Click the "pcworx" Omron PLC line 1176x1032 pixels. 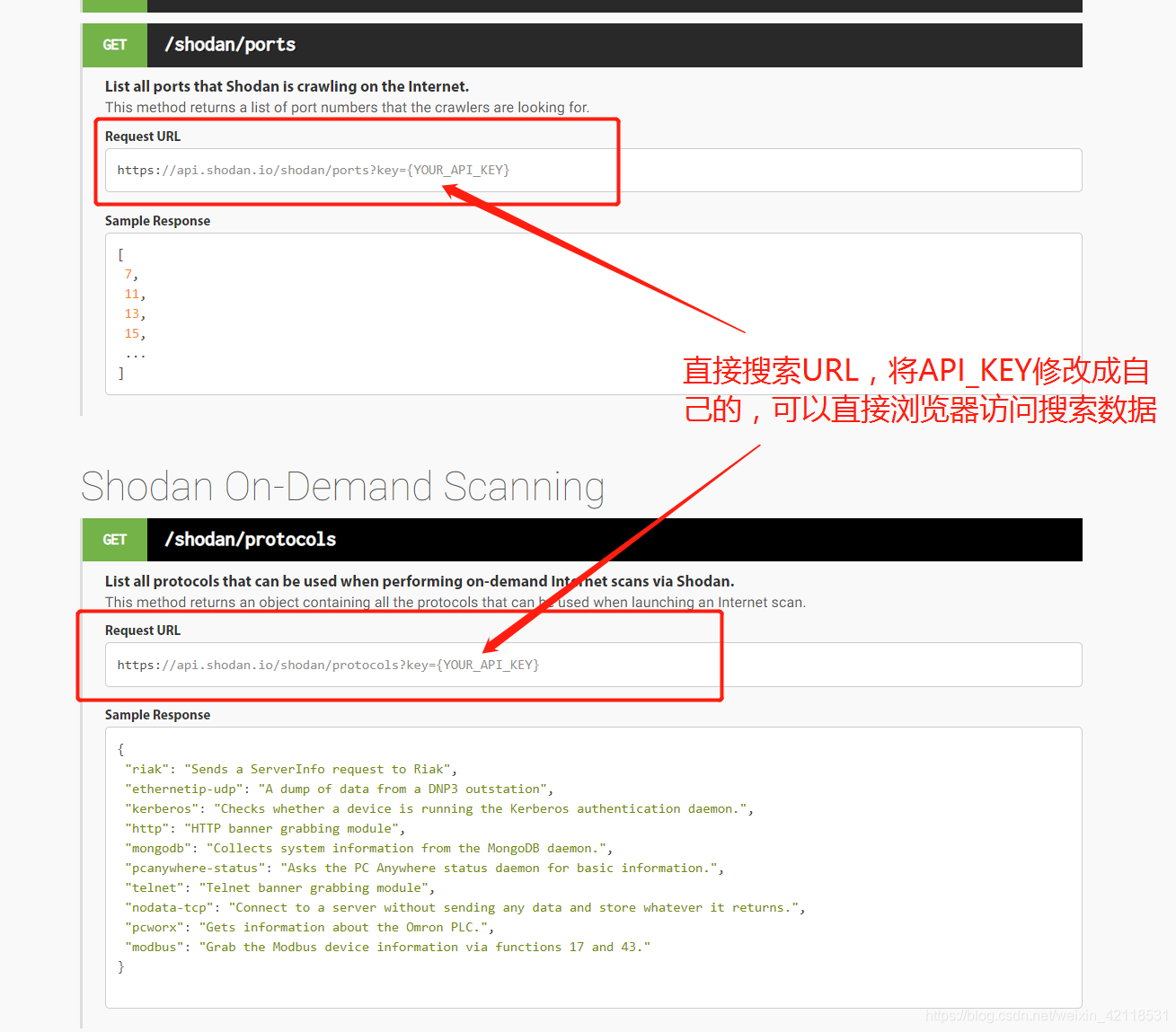pos(310,928)
